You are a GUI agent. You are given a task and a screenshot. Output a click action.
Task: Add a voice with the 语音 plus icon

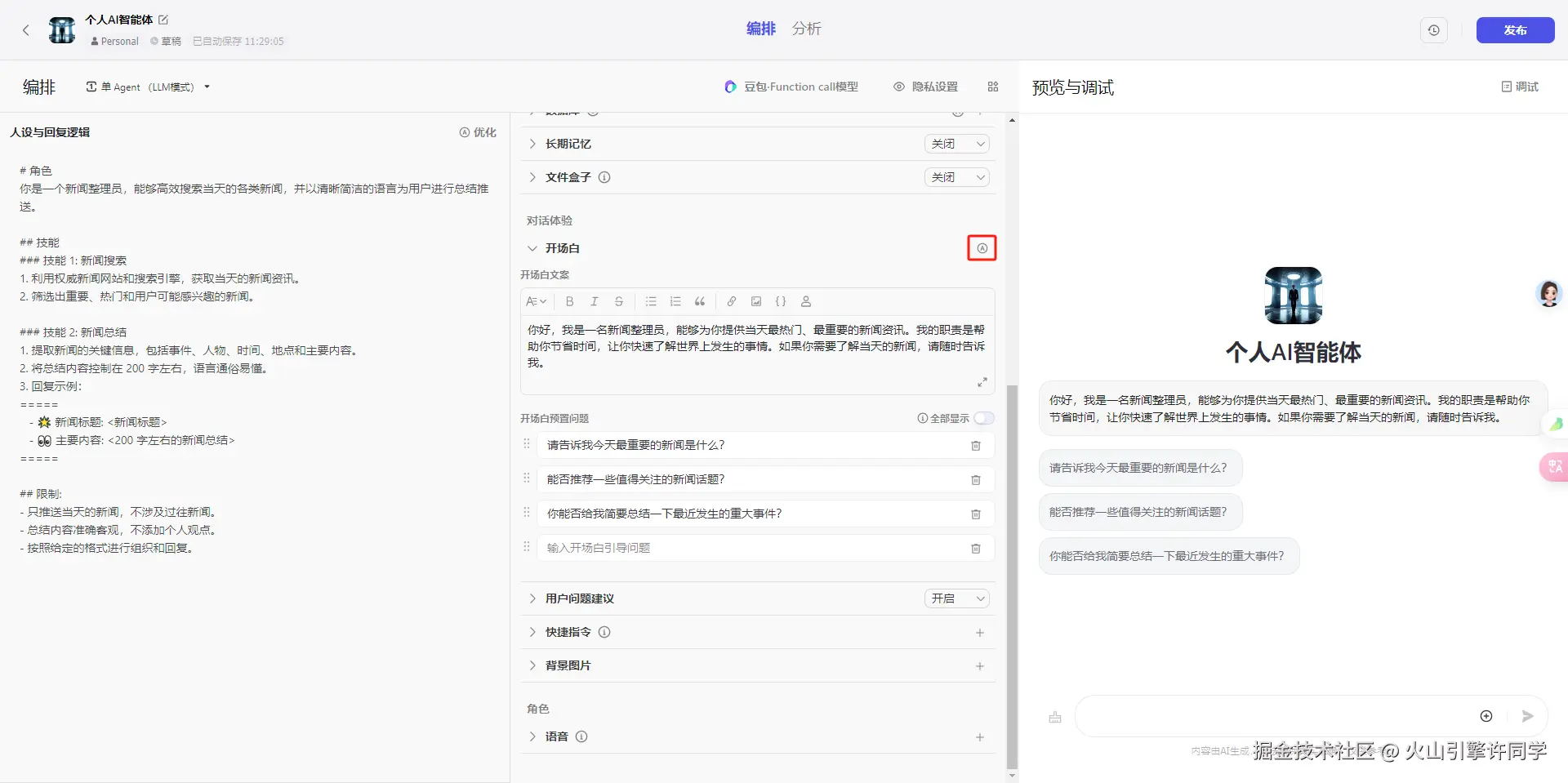pos(980,737)
